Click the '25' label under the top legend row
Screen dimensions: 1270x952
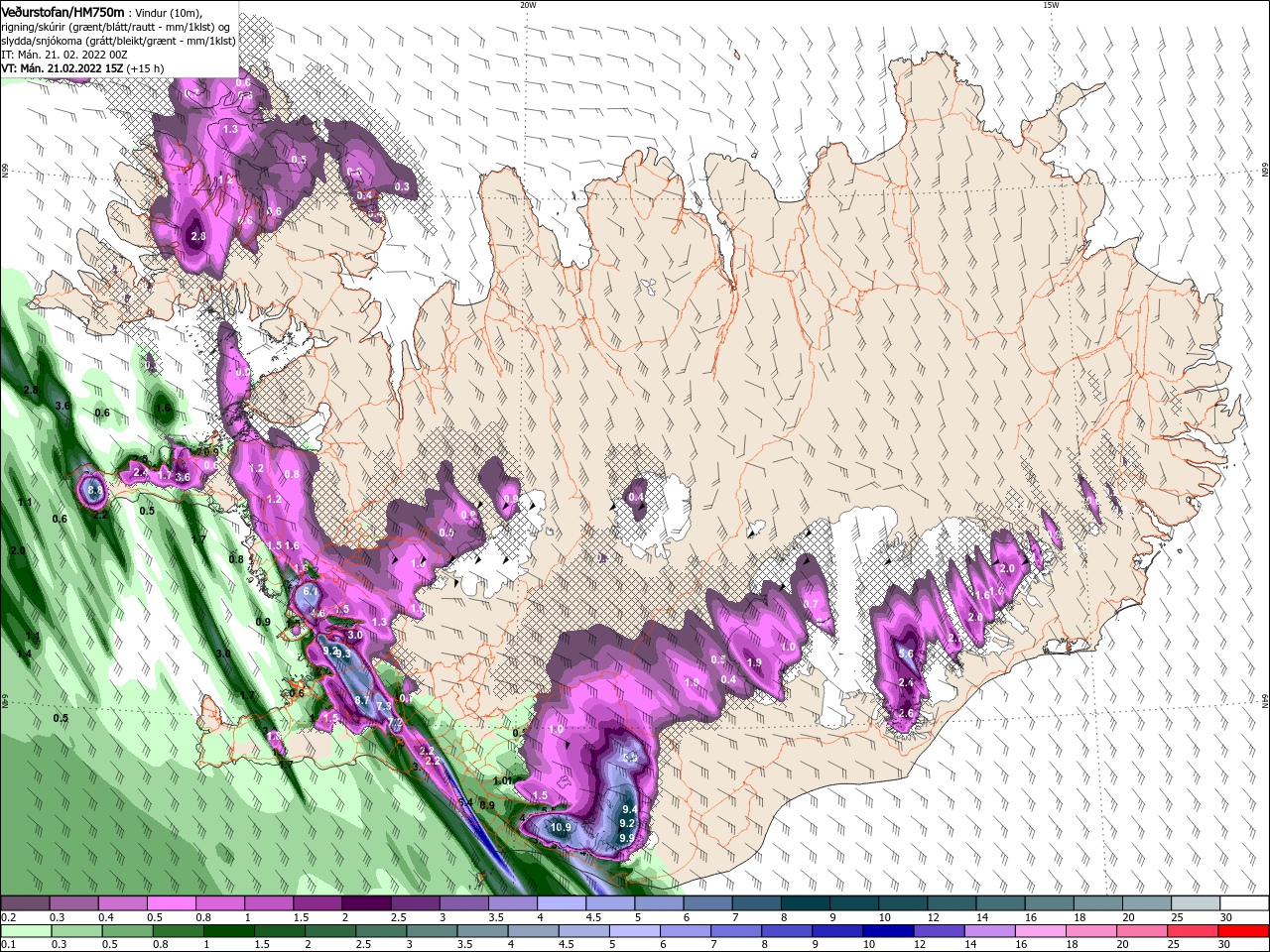[1176, 917]
